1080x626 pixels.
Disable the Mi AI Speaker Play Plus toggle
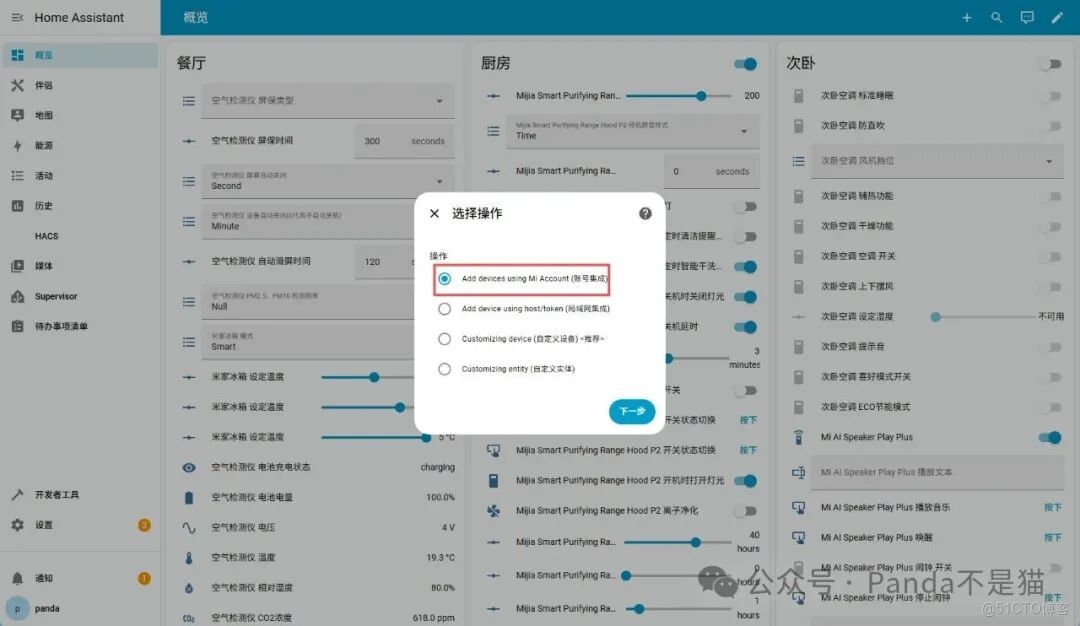[x=1049, y=437]
